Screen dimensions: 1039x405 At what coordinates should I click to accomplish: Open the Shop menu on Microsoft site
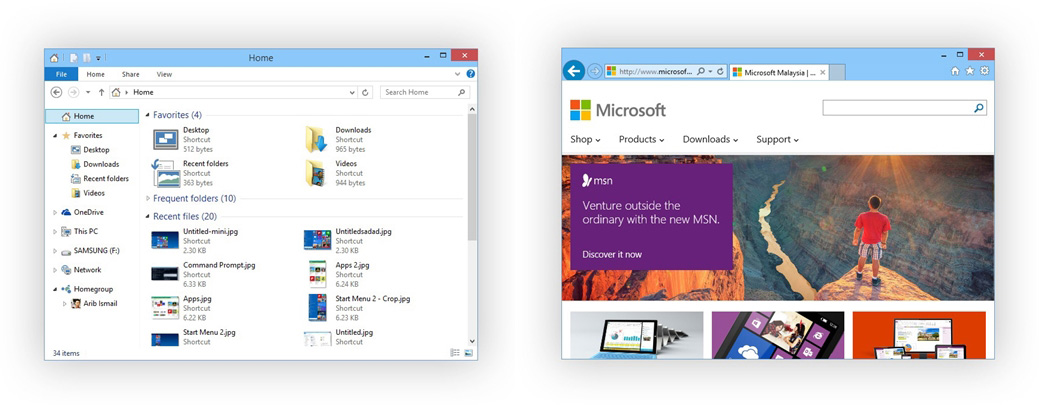pos(585,139)
